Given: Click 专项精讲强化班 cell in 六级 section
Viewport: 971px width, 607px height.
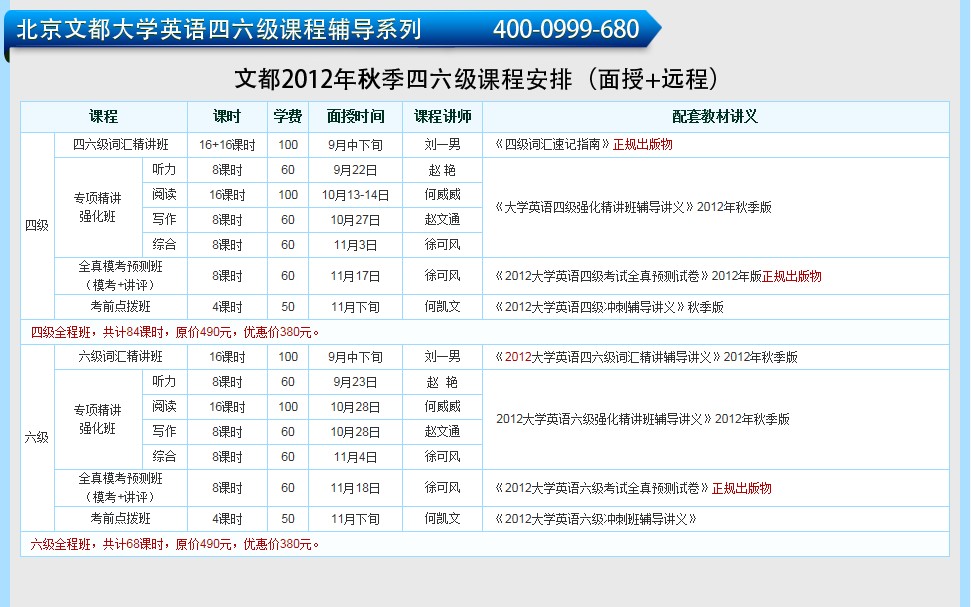Looking at the screenshot, I should (x=98, y=419).
